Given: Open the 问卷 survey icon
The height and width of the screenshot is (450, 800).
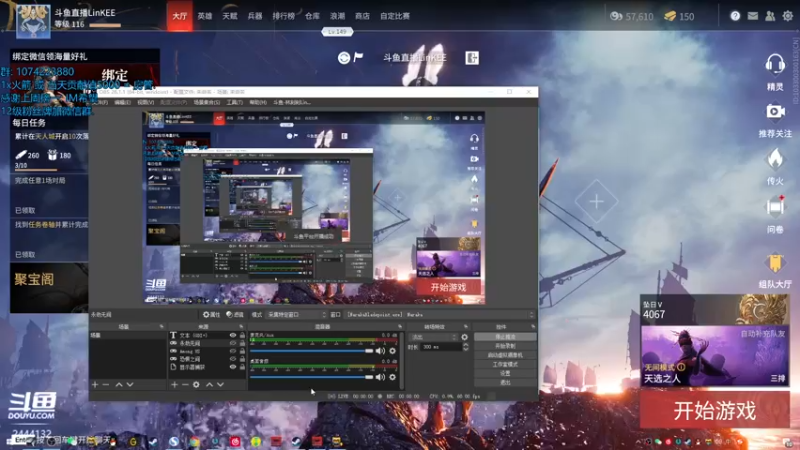Looking at the screenshot, I should pos(775,207).
